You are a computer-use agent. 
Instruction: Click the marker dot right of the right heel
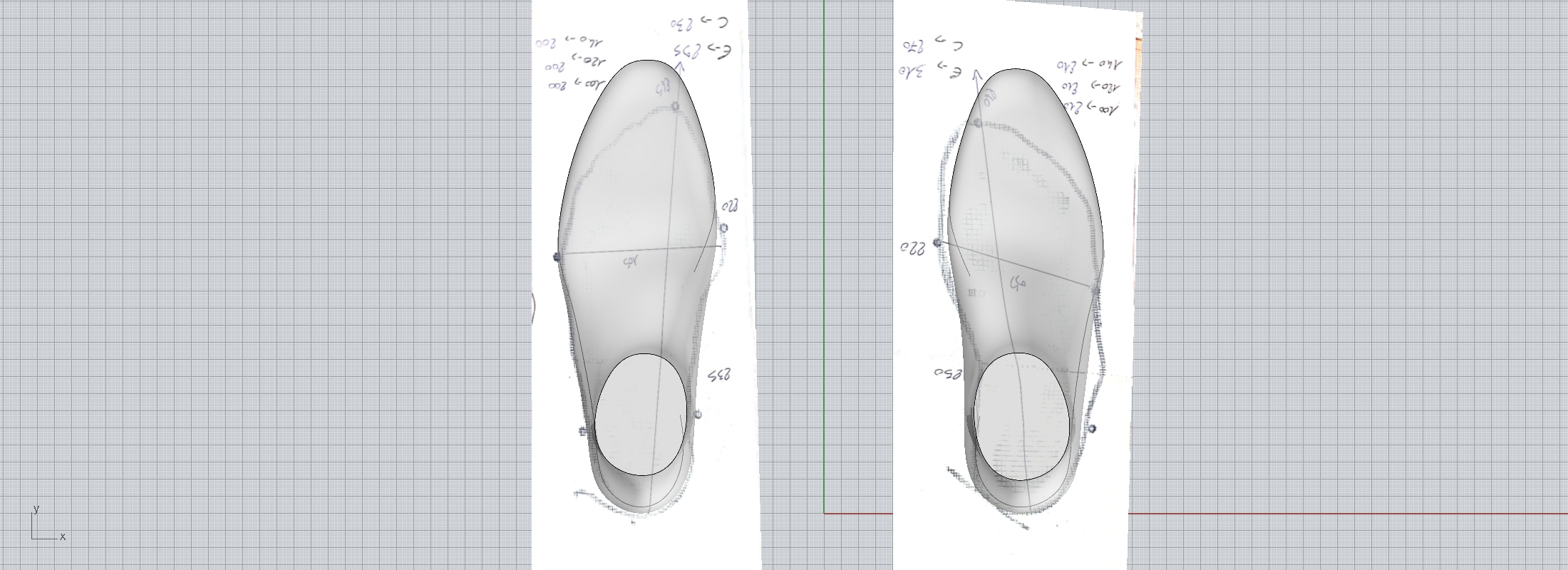(1092, 429)
